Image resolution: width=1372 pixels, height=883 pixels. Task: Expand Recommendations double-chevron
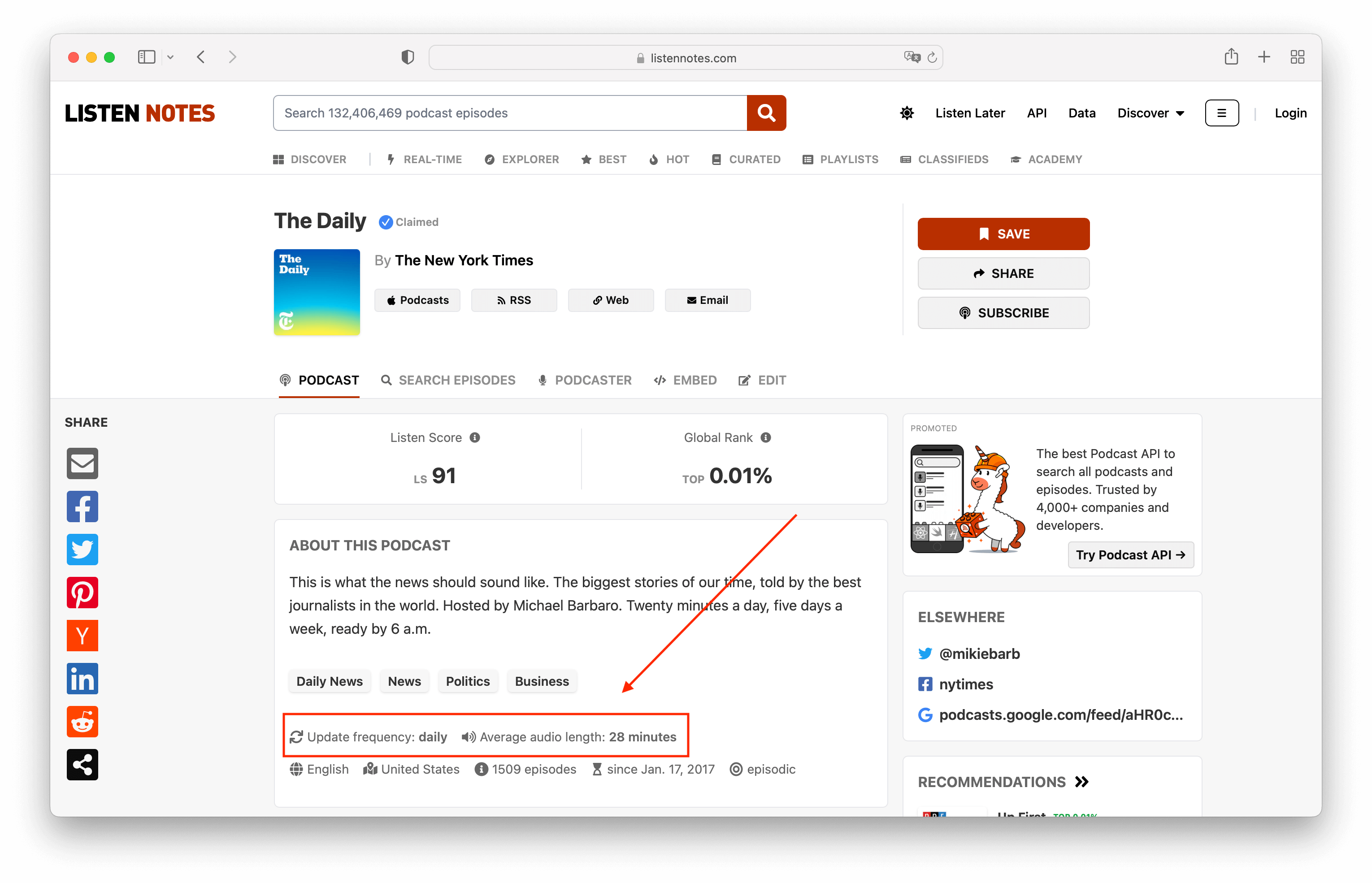pyautogui.click(x=1081, y=782)
